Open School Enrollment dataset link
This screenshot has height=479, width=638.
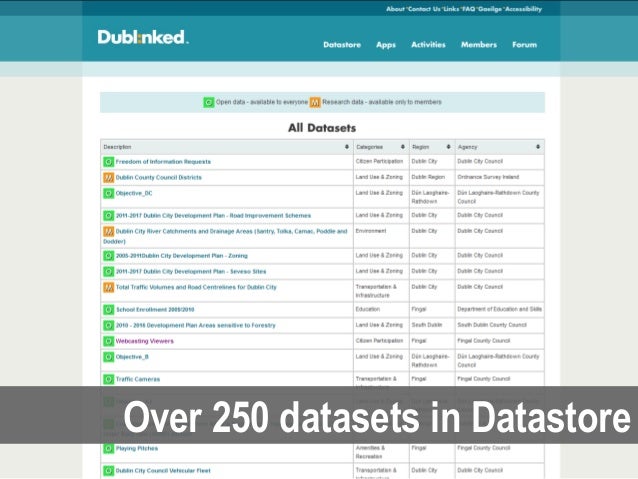(155, 310)
